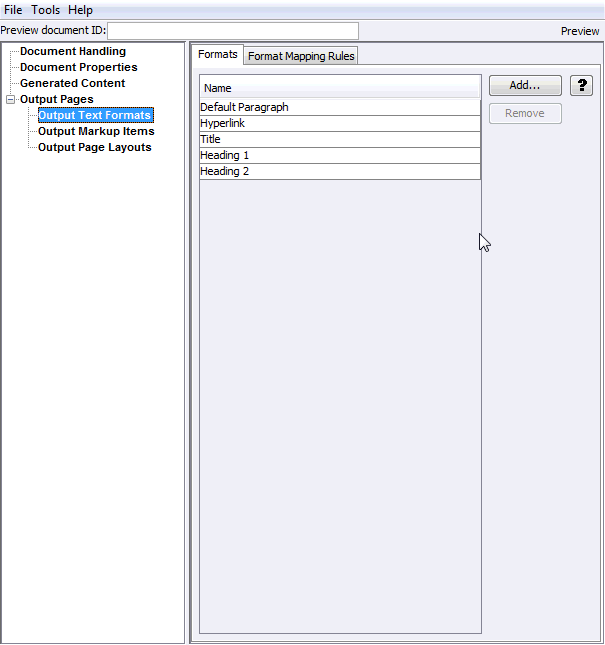
Task: Select the Hyperlink format row
Action: click(x=340, y=123)
